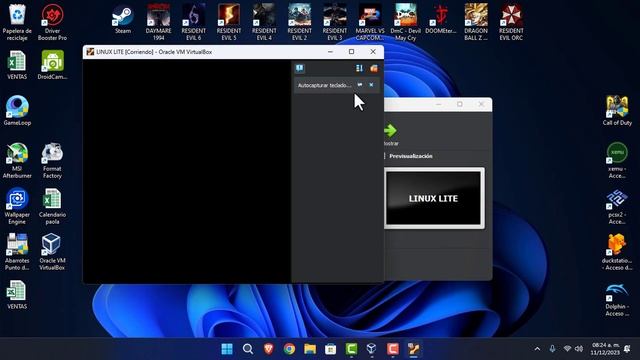640x360 pixels.
Task: Select the RESIDENT EVIL 3 desktop shortcut
Action: pyautogui.click(x=335, y=22)
